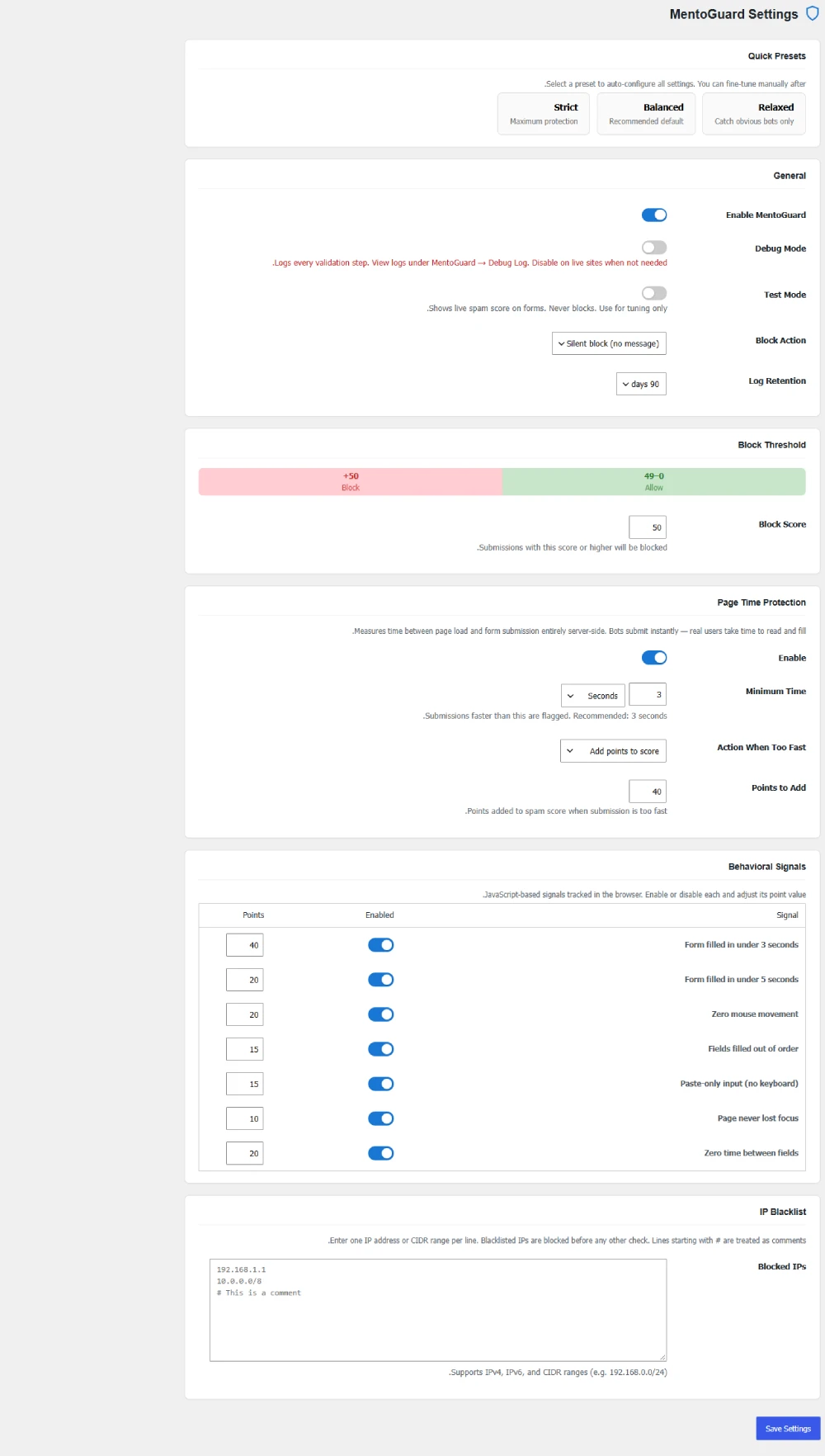Click the red +50 Block threshold bar
Image resolution: width=825 pixels, height=1456 pixels.
coord(351,482)
